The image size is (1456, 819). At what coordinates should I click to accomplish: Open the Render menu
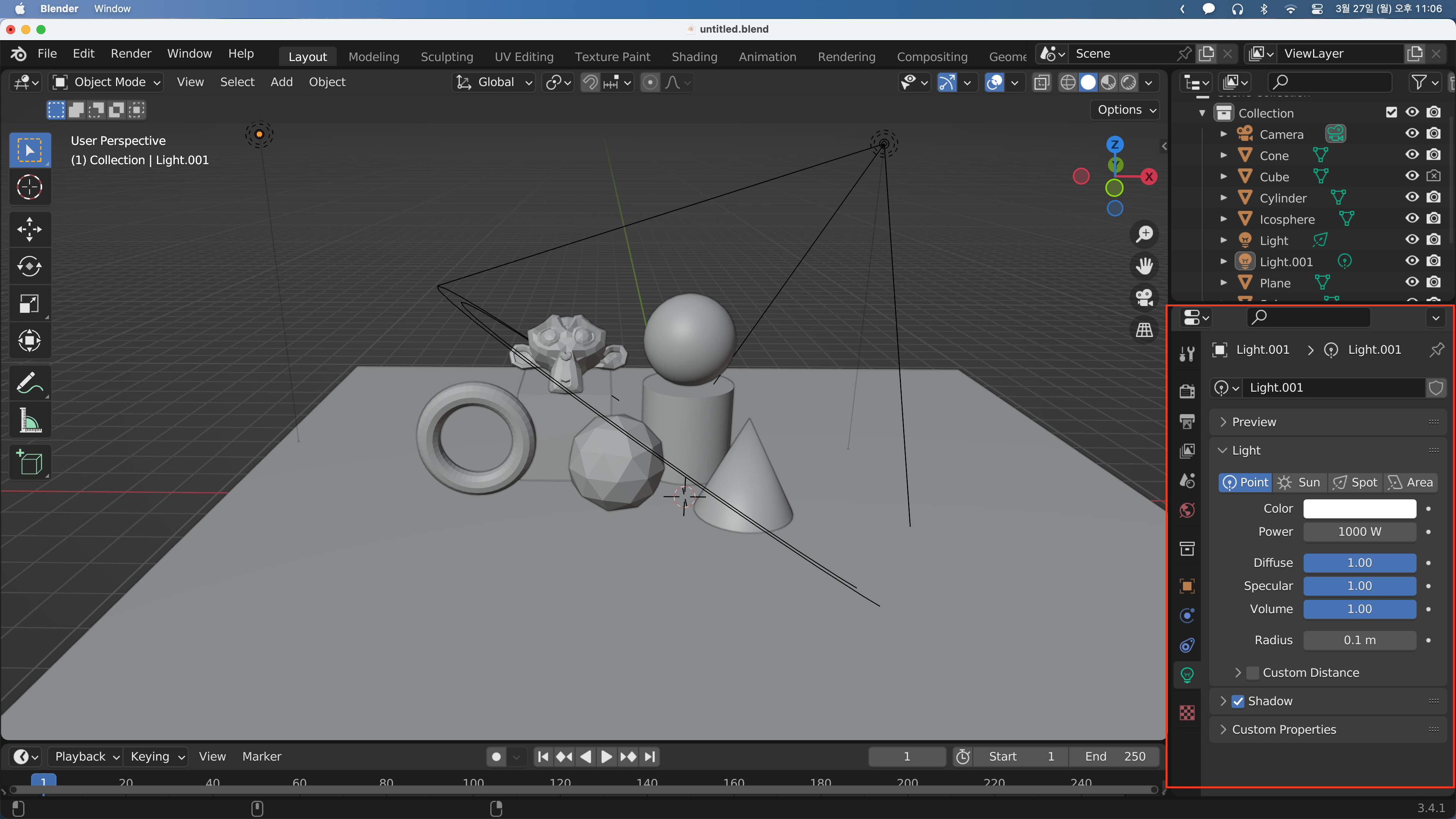click(x=130, y=54)
